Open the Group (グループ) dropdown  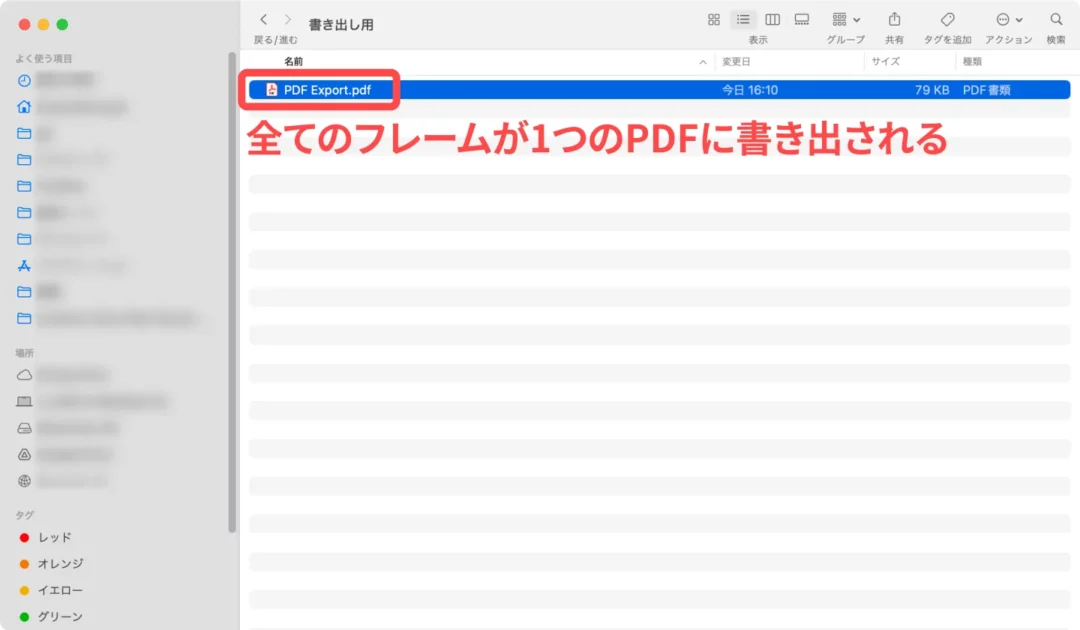click(x=845, y=20)
